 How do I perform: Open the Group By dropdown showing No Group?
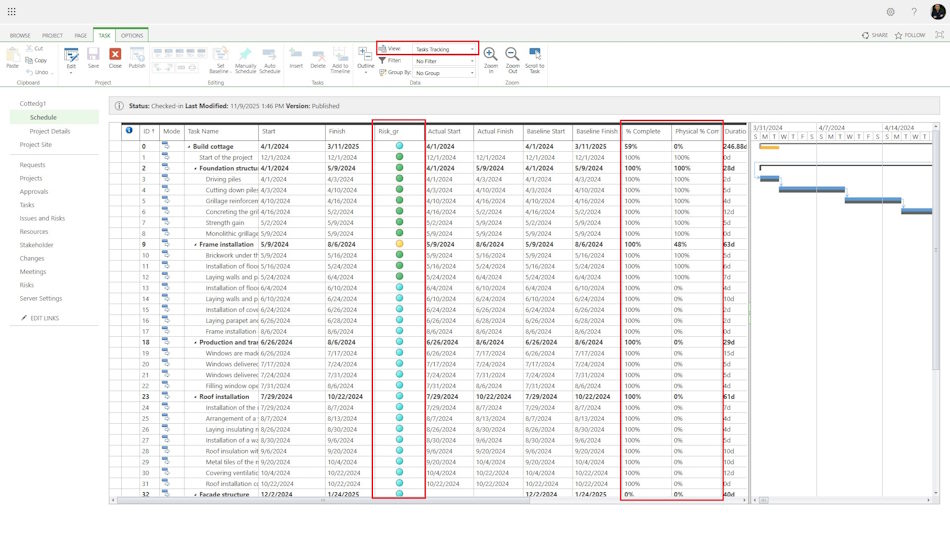click(x=445, y=73)
